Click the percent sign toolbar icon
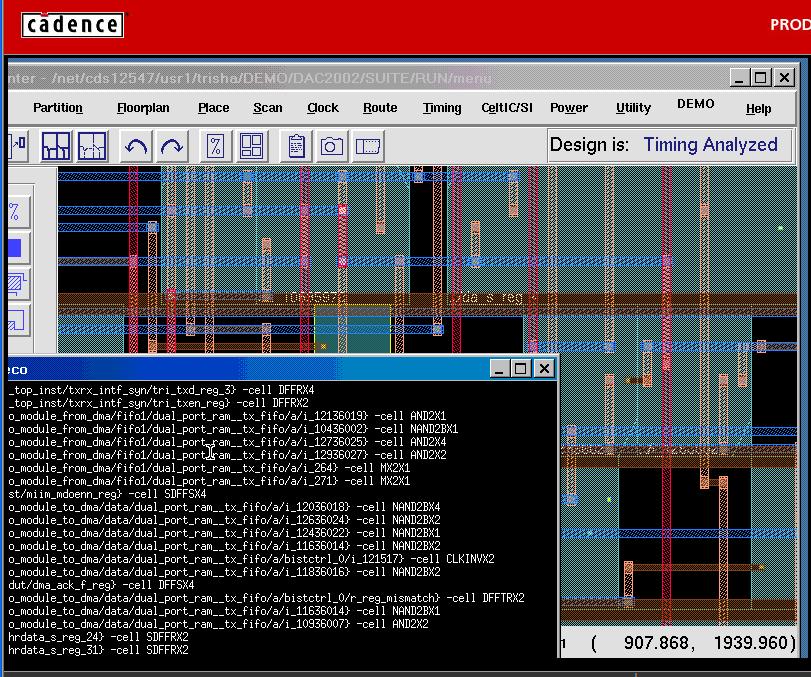 click(x=215, y=147)
